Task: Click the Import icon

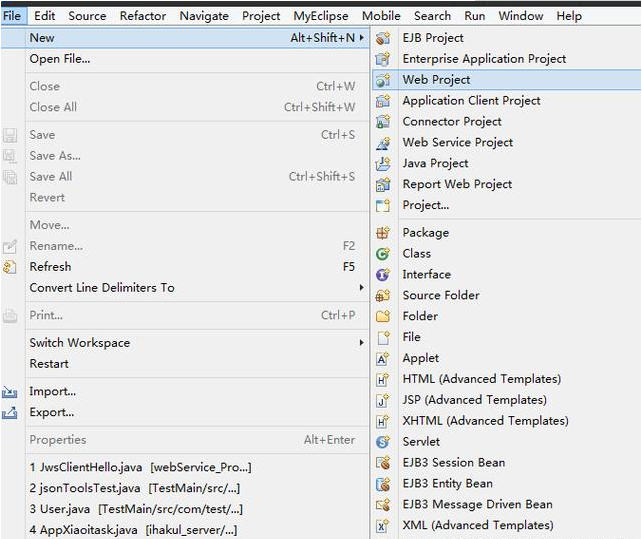Action: (x=10, y=392)
